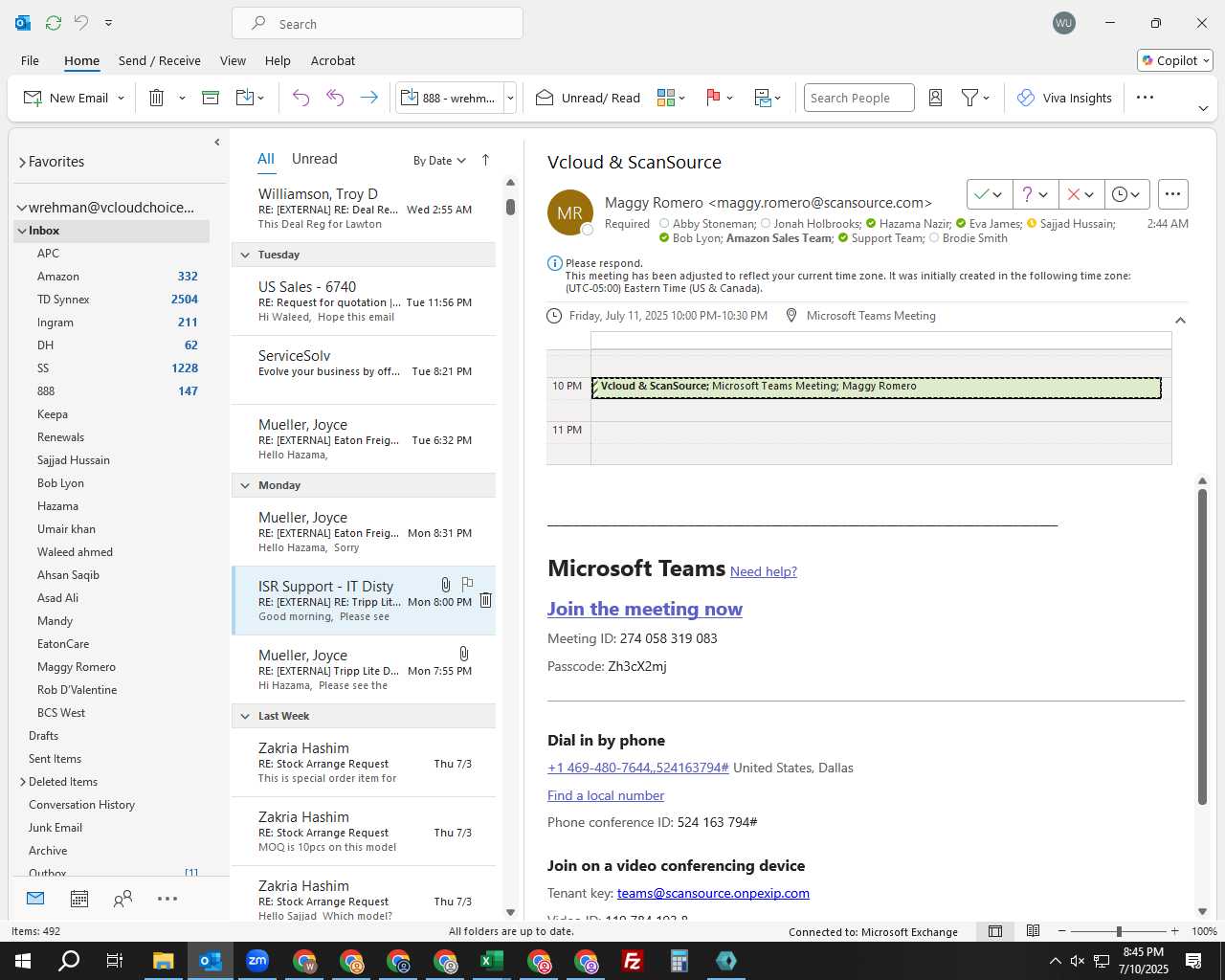Screen dimensions: 1225x980
Task: Delete the ISR Support email with trash icon
Action: coord(485,600)
